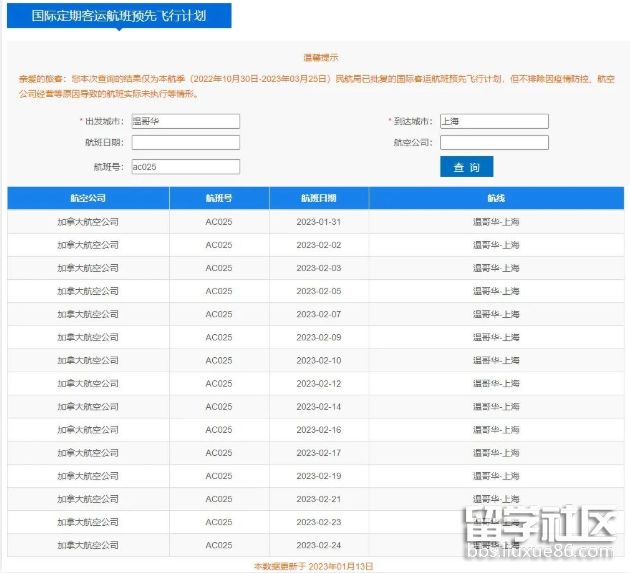Screen dimensions: 630x573
Task: Click the 航空公司 column header
Action: pos(88,198)
